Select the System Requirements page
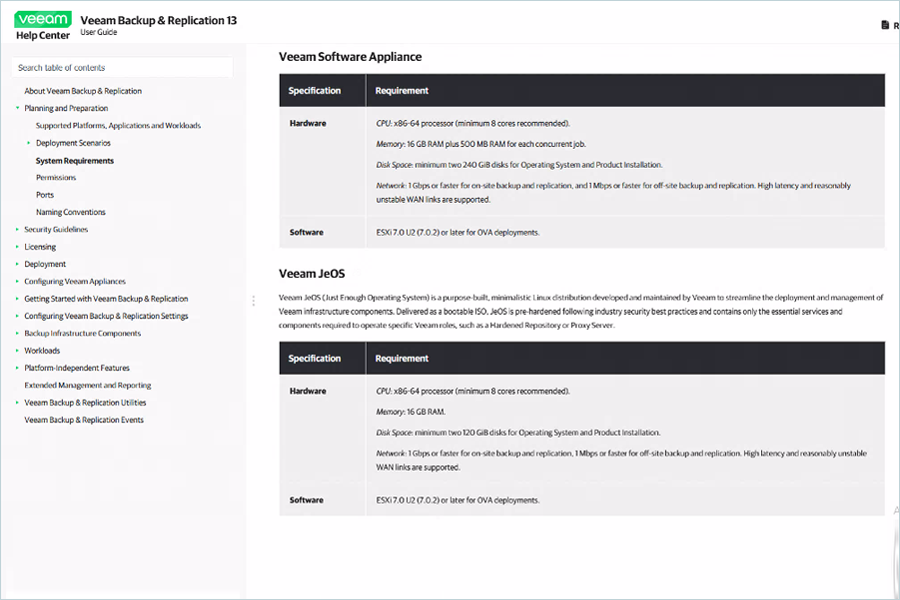This screenshot has height=600, width=900. tap(75, 161)
